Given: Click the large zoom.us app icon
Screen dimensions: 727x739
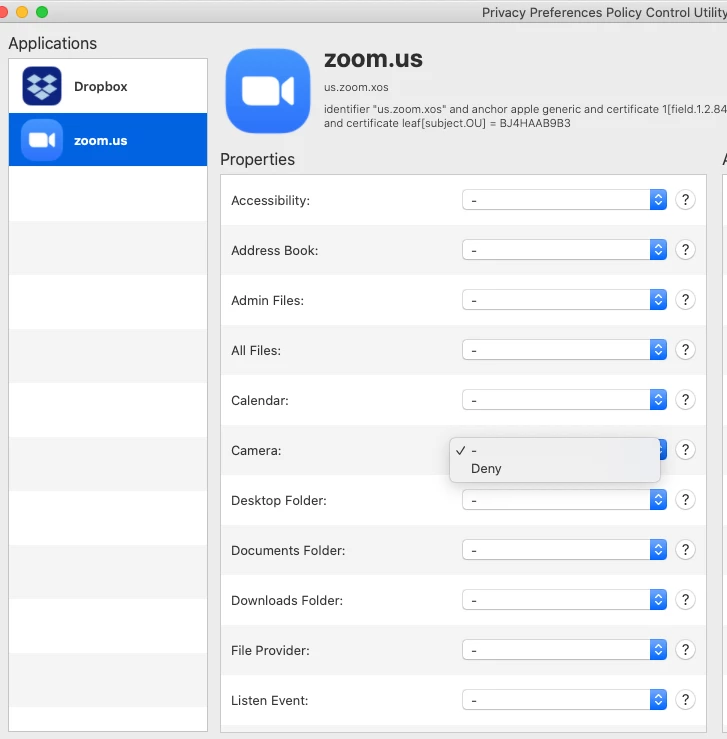Looking at the screenshot, I should click(x=268, y=90).
